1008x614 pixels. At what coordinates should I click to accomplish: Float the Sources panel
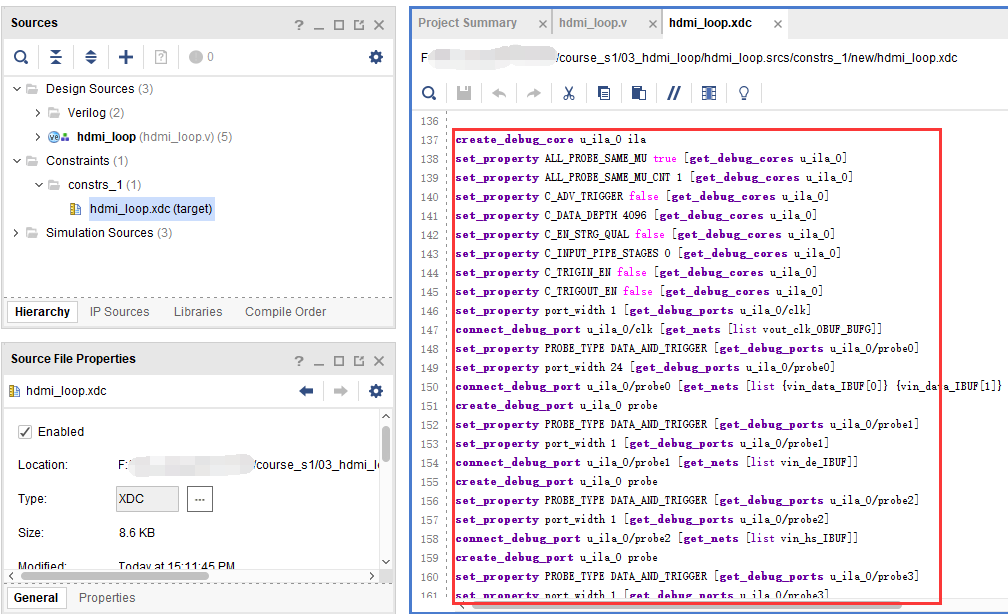click(x=359, y=25)
